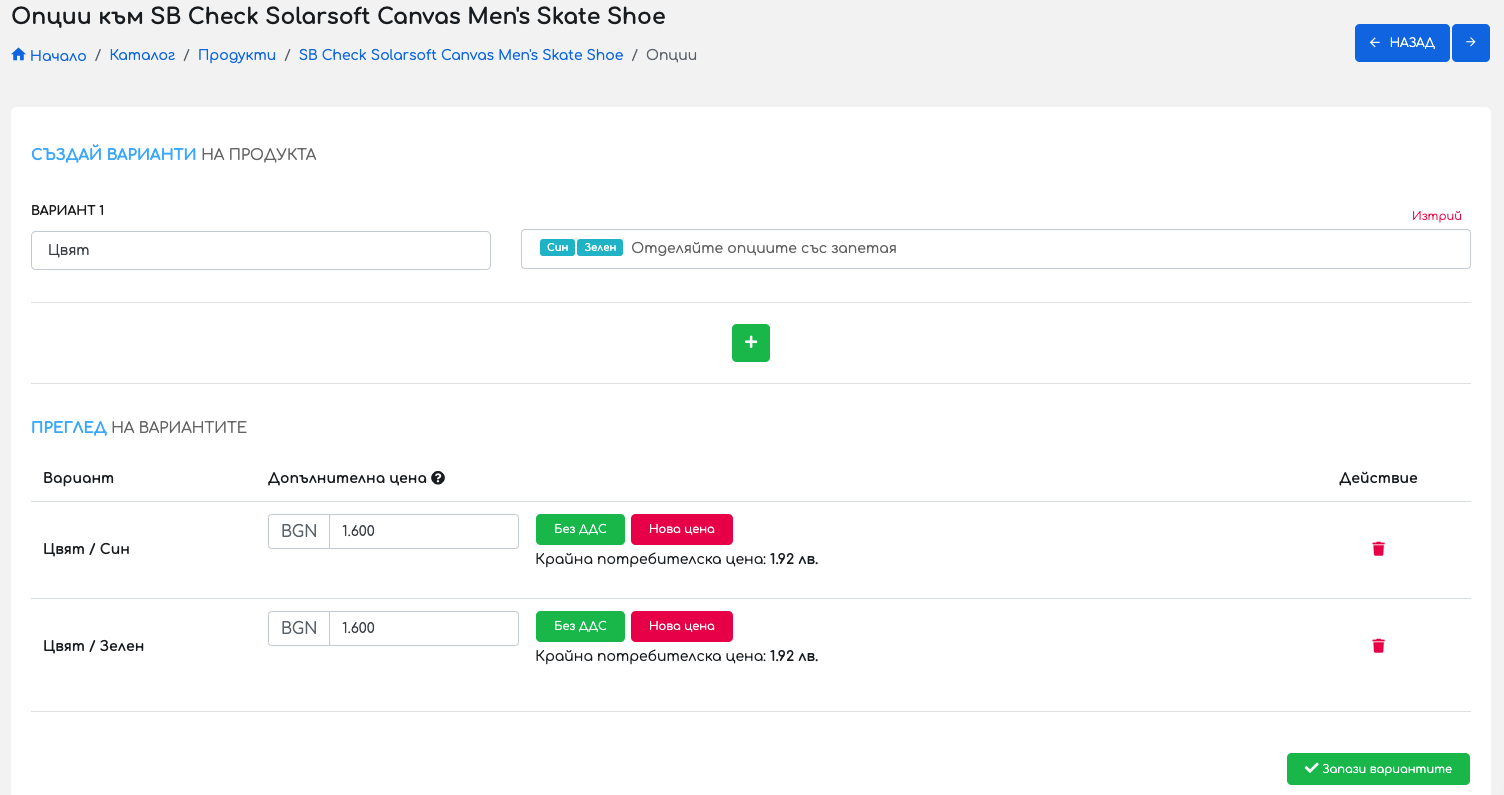
Task: Click the BGN label in Син row
Action: [x=299, y=531]
